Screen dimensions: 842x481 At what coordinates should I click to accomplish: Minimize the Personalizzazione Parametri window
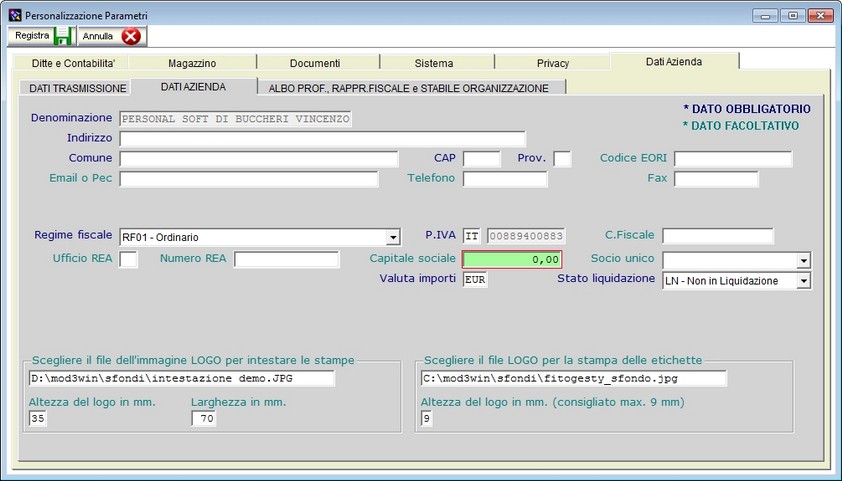pos(765,16)
